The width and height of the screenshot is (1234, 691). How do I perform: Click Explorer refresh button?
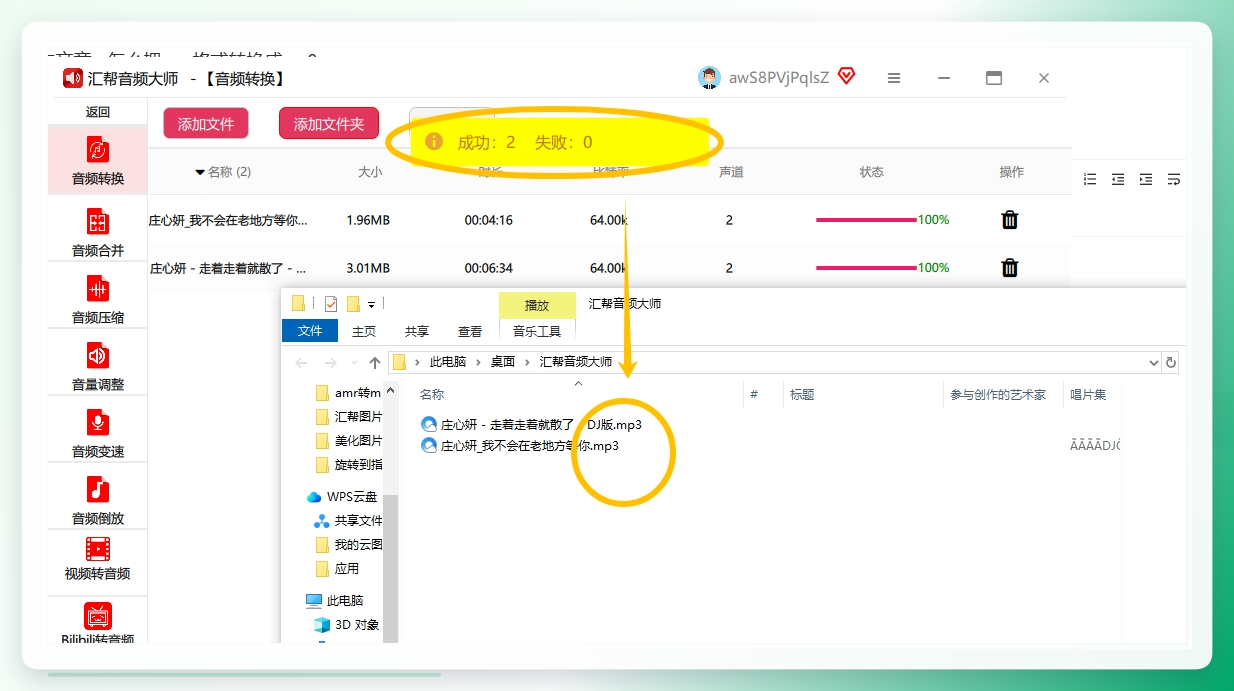pyautogui.click(x=1171, y=362)
